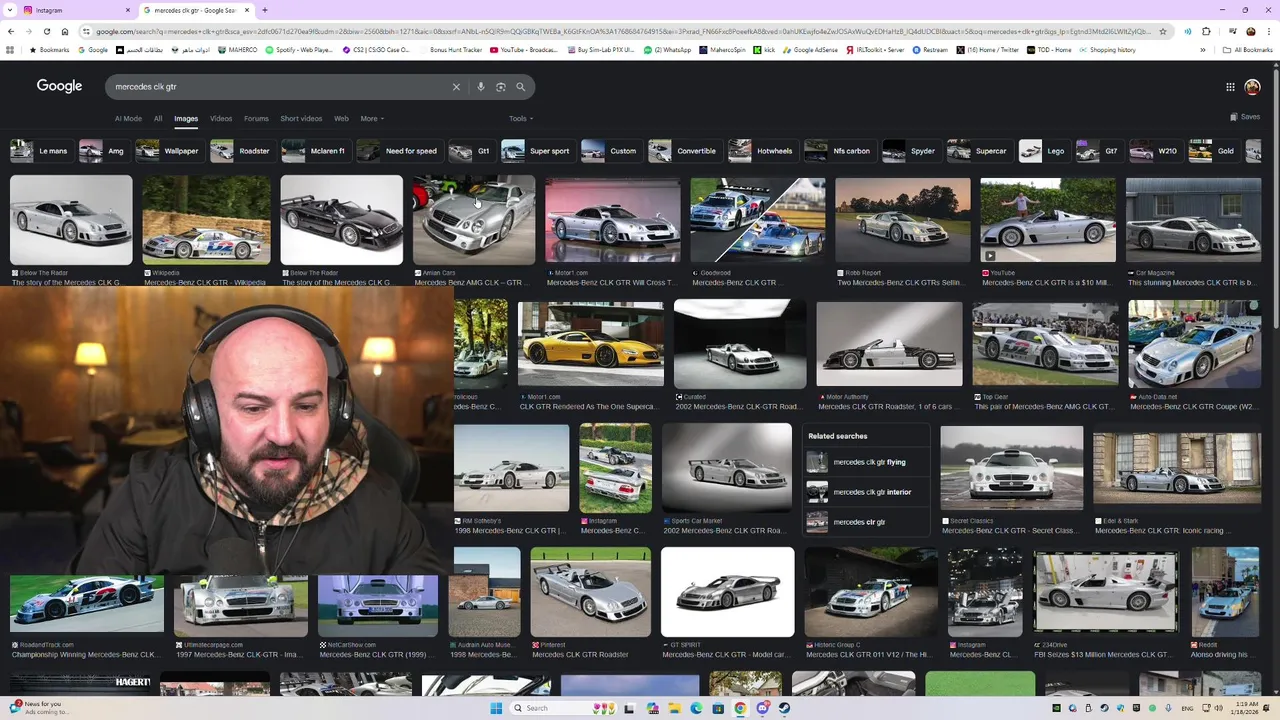Screen dimensions: 1280x720
Task: Submit search with the magnifier icon
Action: 521,87
